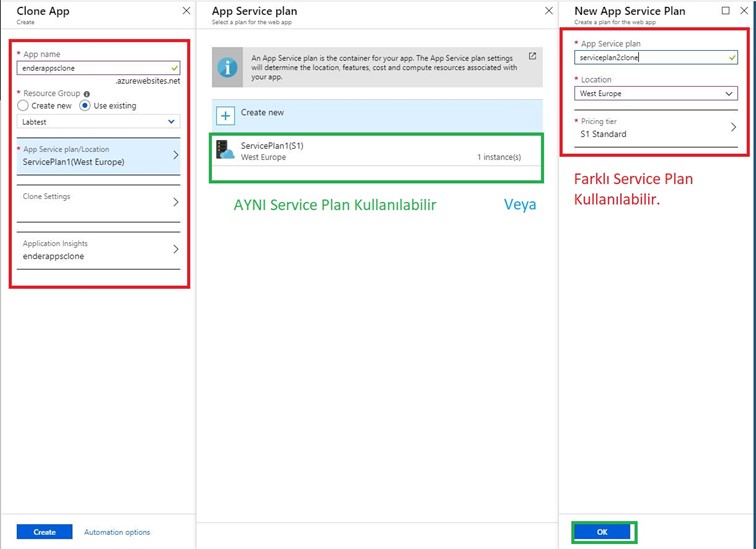Maximize the New App Service Plan blade

tap(725, 11)
